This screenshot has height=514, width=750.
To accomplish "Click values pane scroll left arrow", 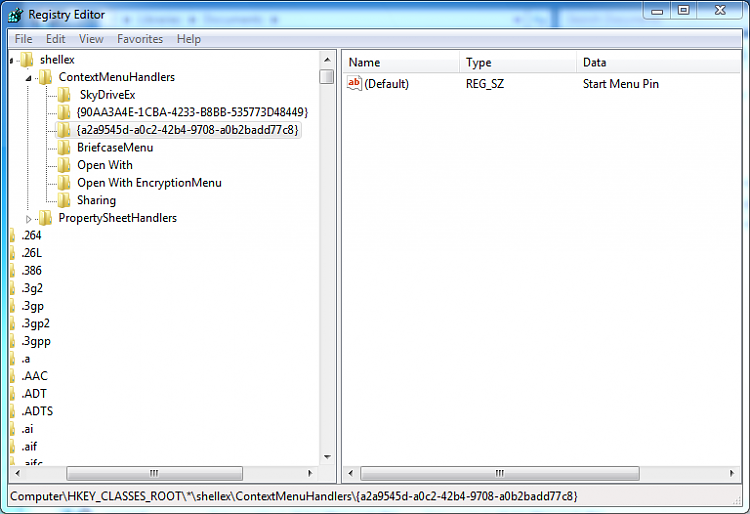I will 351,473.
